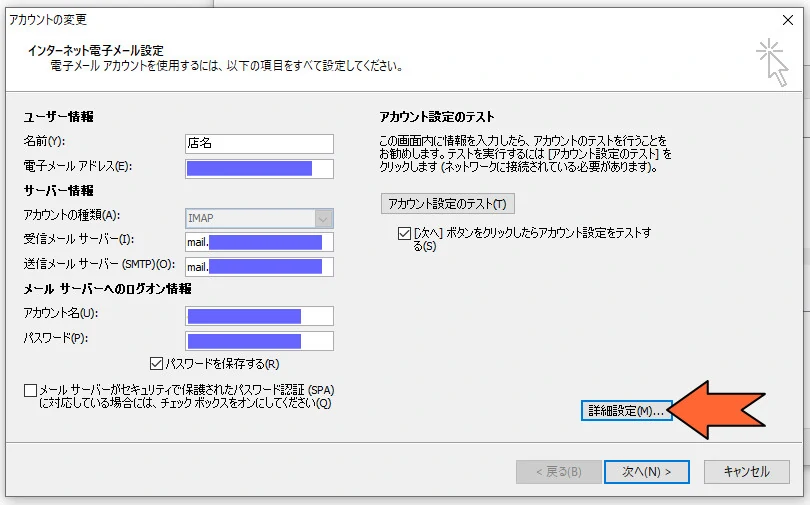The height and width of the screenshot is (505, 810).
Task: Click the 受信メール サーバー input field
Action: pyautogui.click(x=259, y=242)
